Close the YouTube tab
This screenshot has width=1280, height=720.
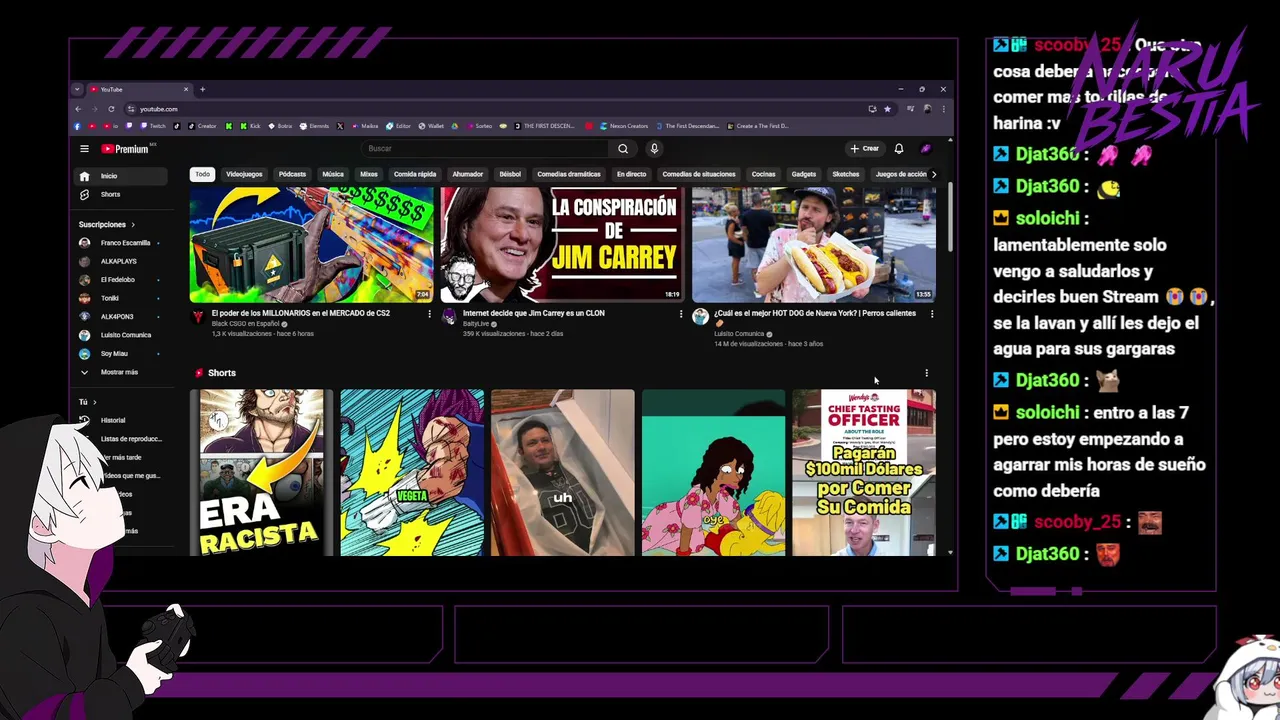[x=185, y=89]
